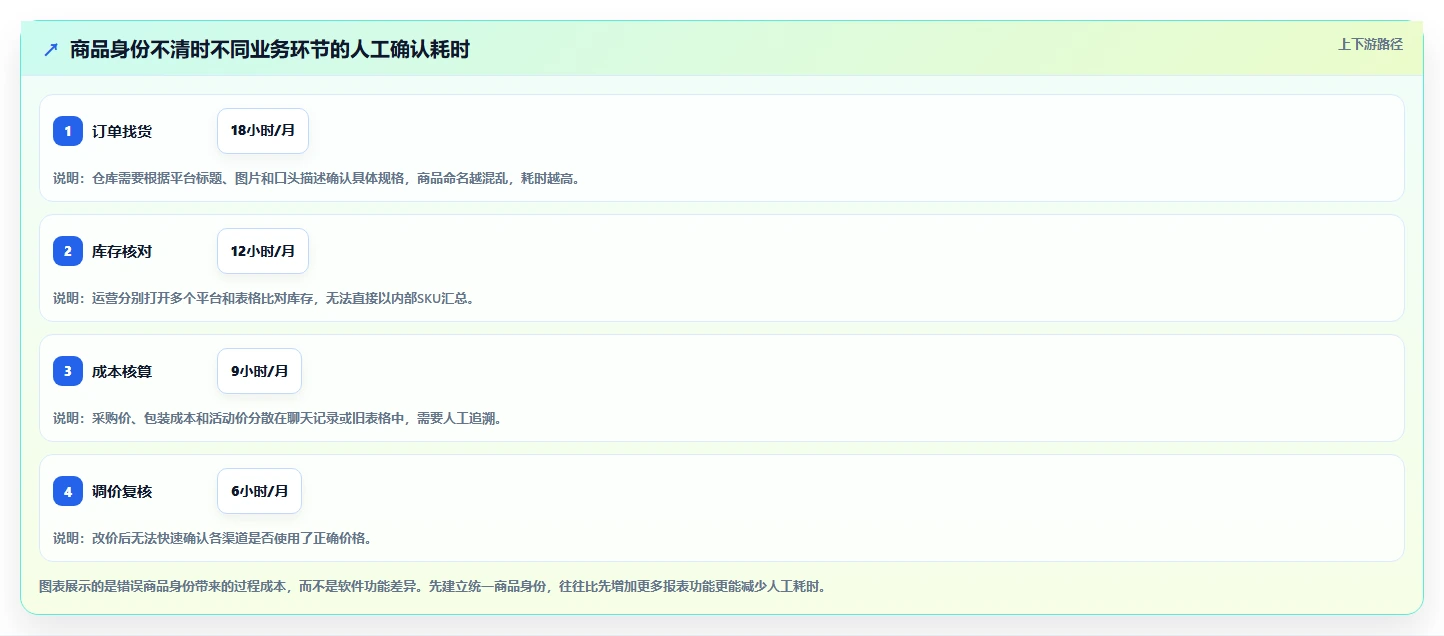Viewport: 1444px width, 636px height.
Task: Click the description starting 采购价、包装成本
Action: tap(278, 418)
